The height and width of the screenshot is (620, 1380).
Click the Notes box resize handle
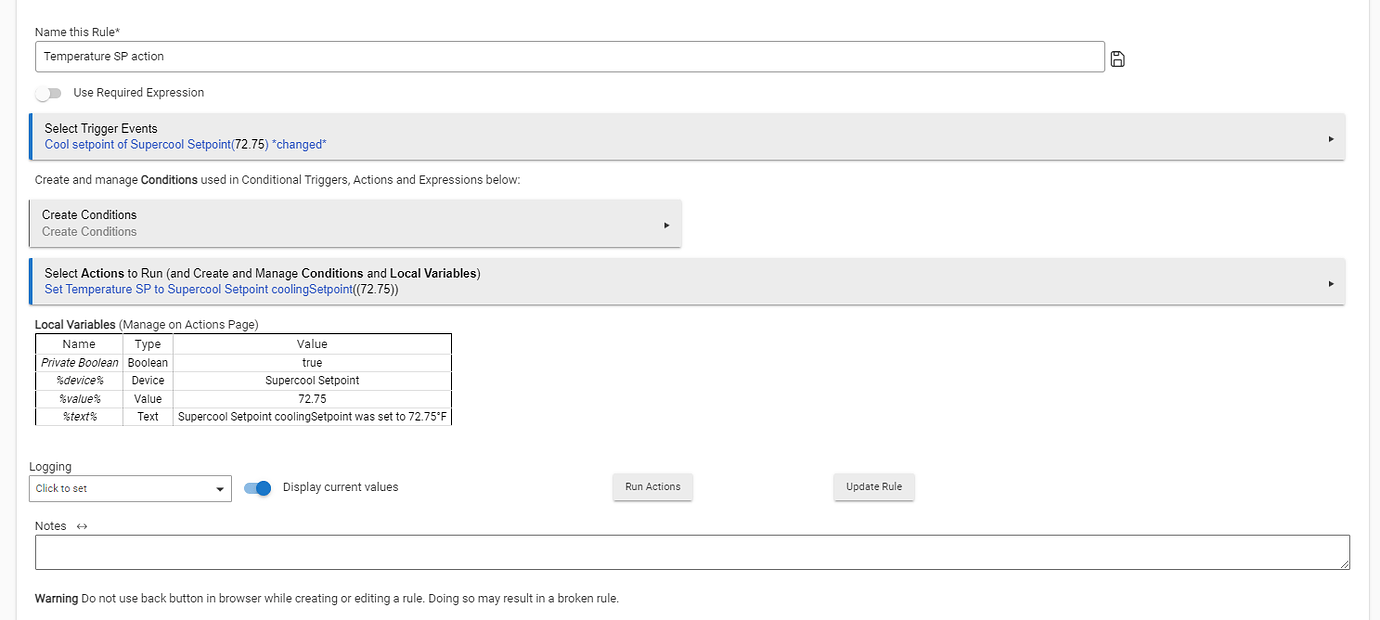point(1345,565)
